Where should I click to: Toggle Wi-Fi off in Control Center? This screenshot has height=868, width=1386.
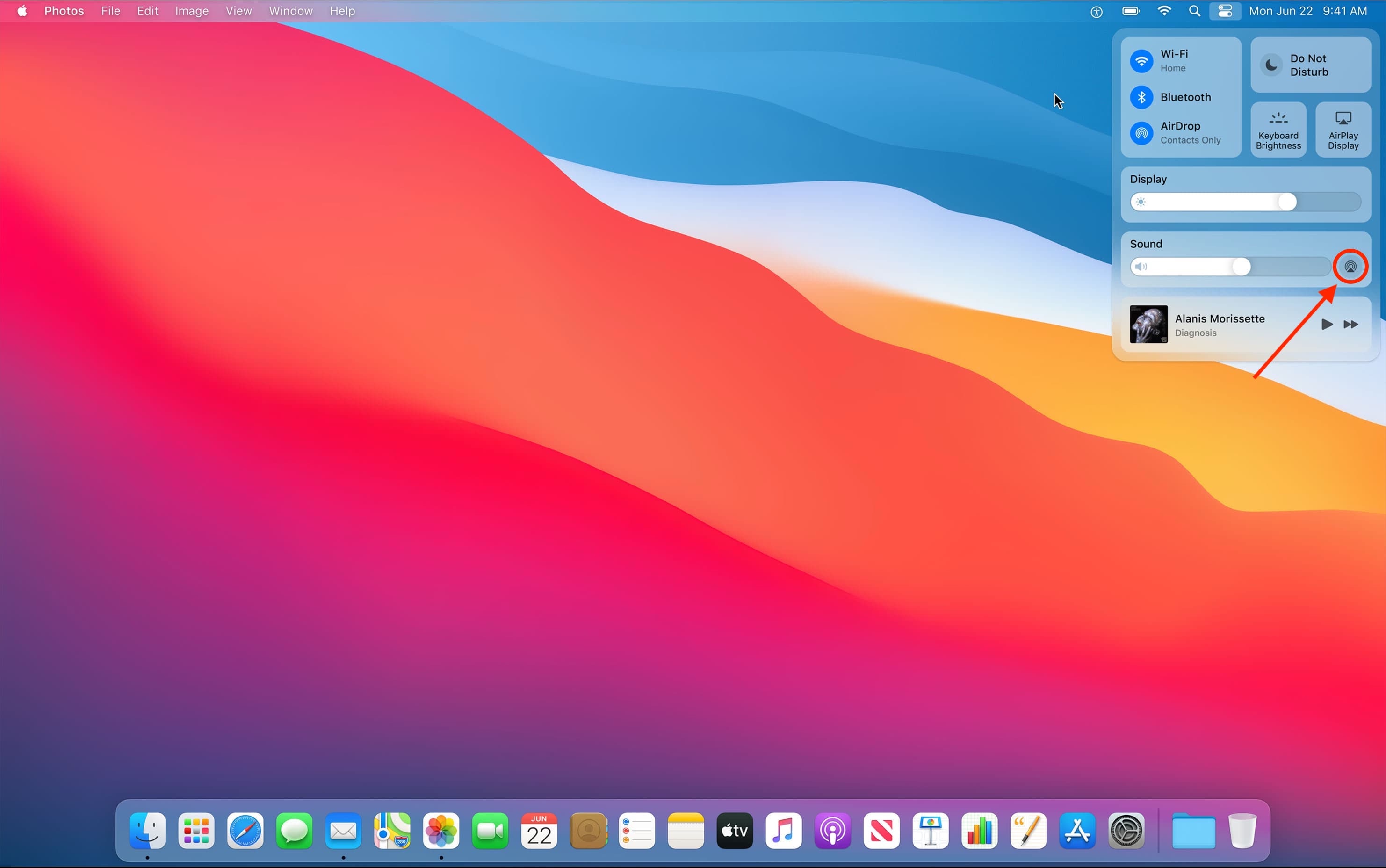1141,61
